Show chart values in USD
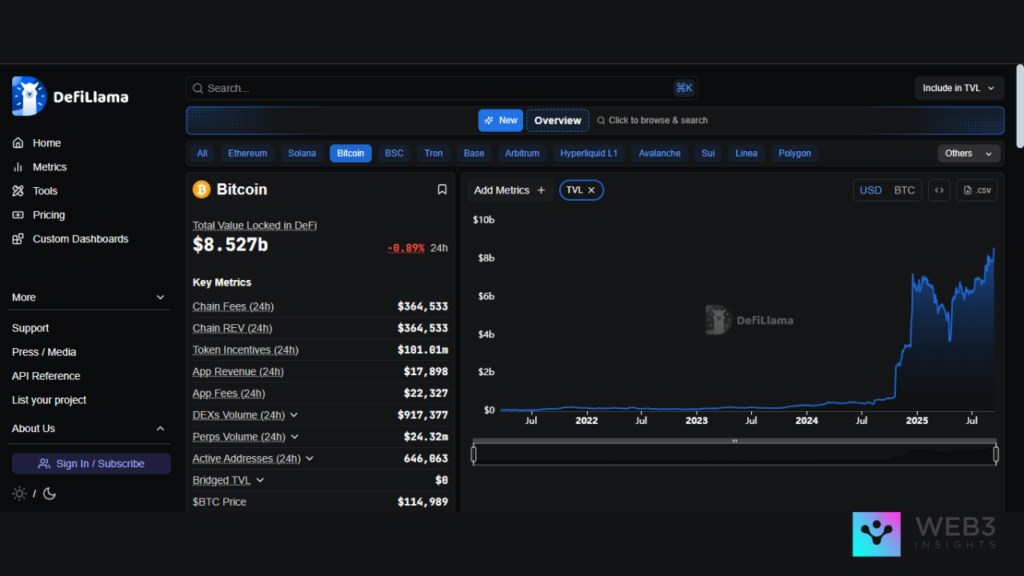 pyautogui.click(x=870, y=190)
